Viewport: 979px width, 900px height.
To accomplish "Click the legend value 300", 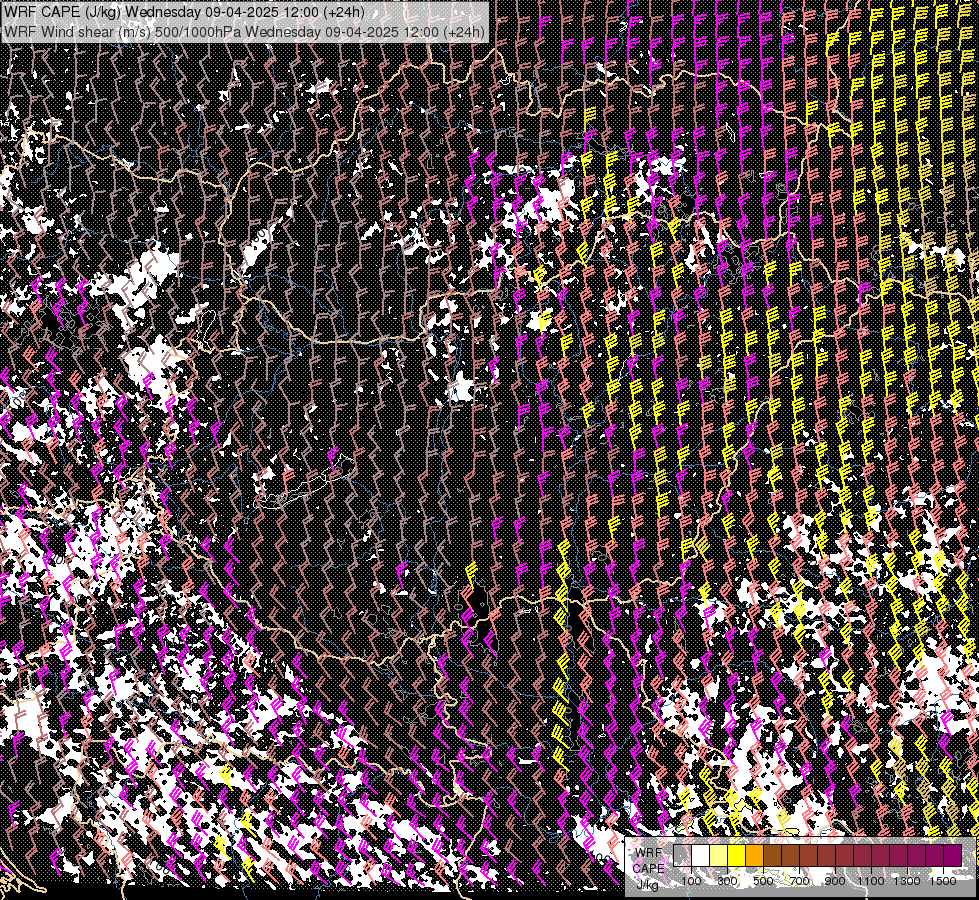I will [727, 881].
